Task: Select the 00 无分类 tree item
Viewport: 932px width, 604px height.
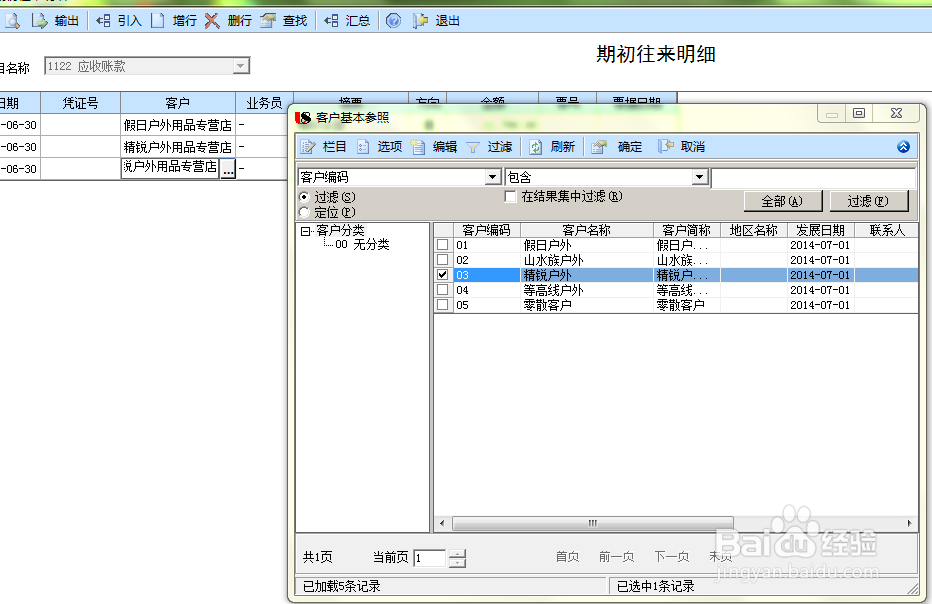Action: coord(362,244)
